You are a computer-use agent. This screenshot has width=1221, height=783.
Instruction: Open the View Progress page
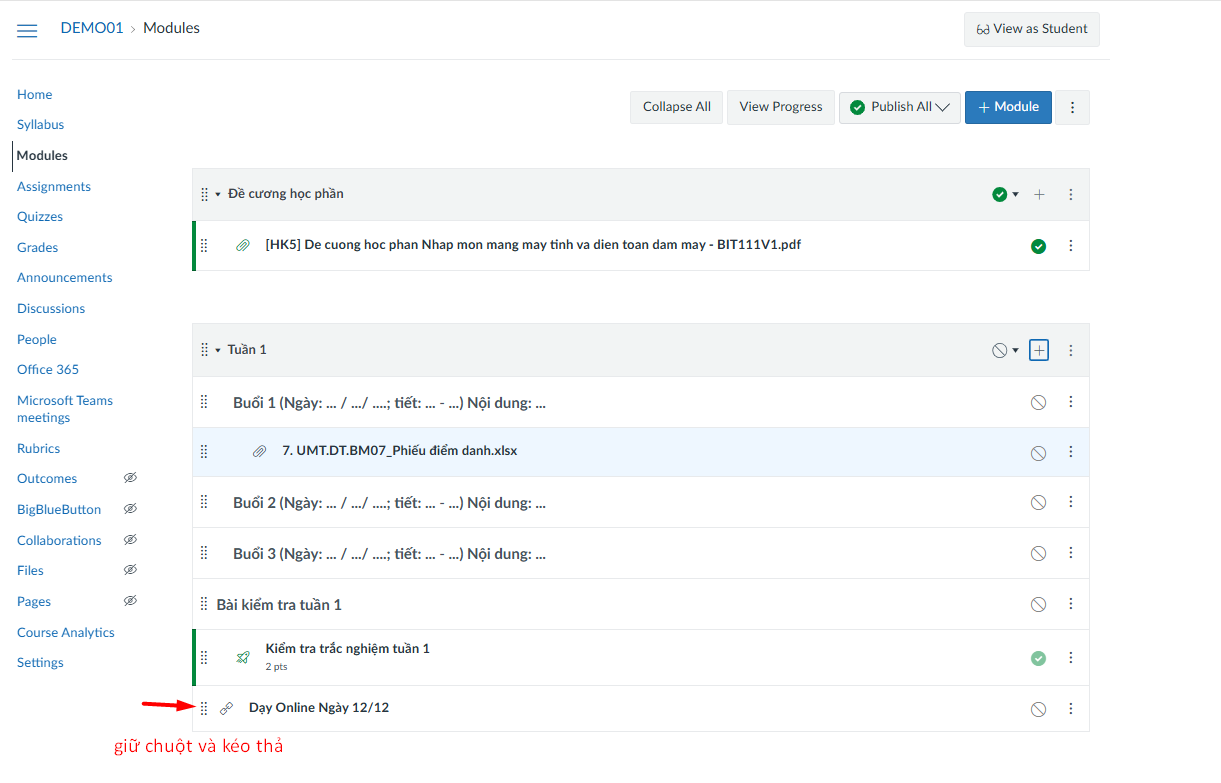coord(780,107)
